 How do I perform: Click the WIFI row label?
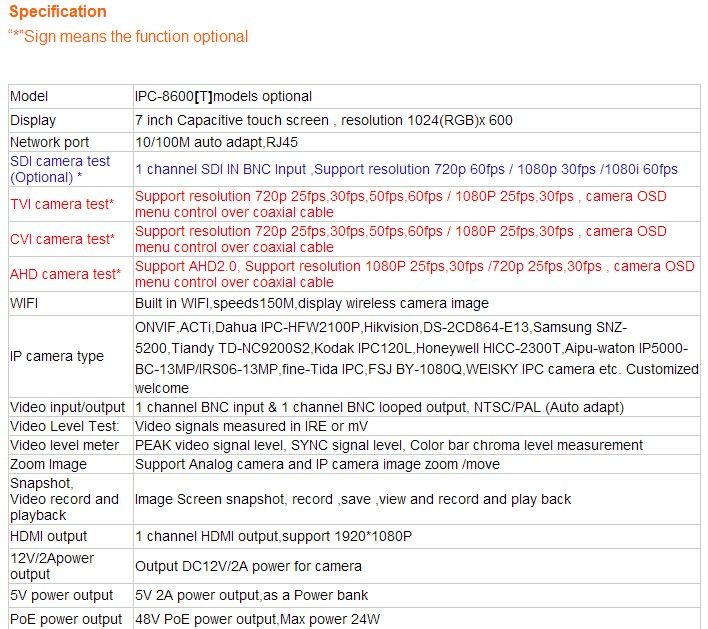tap(25, 303)
